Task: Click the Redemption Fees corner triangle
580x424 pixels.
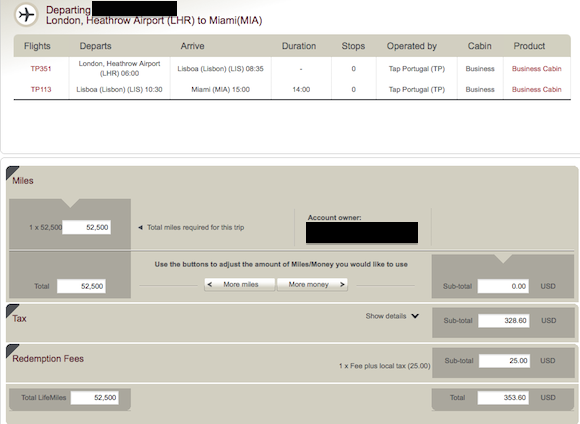Action: click(x=12, y=351)
